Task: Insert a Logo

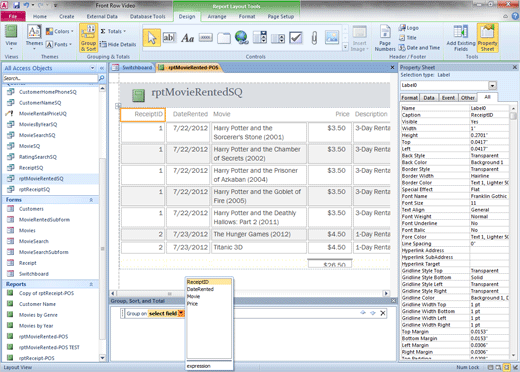Action: click(409, 28)
